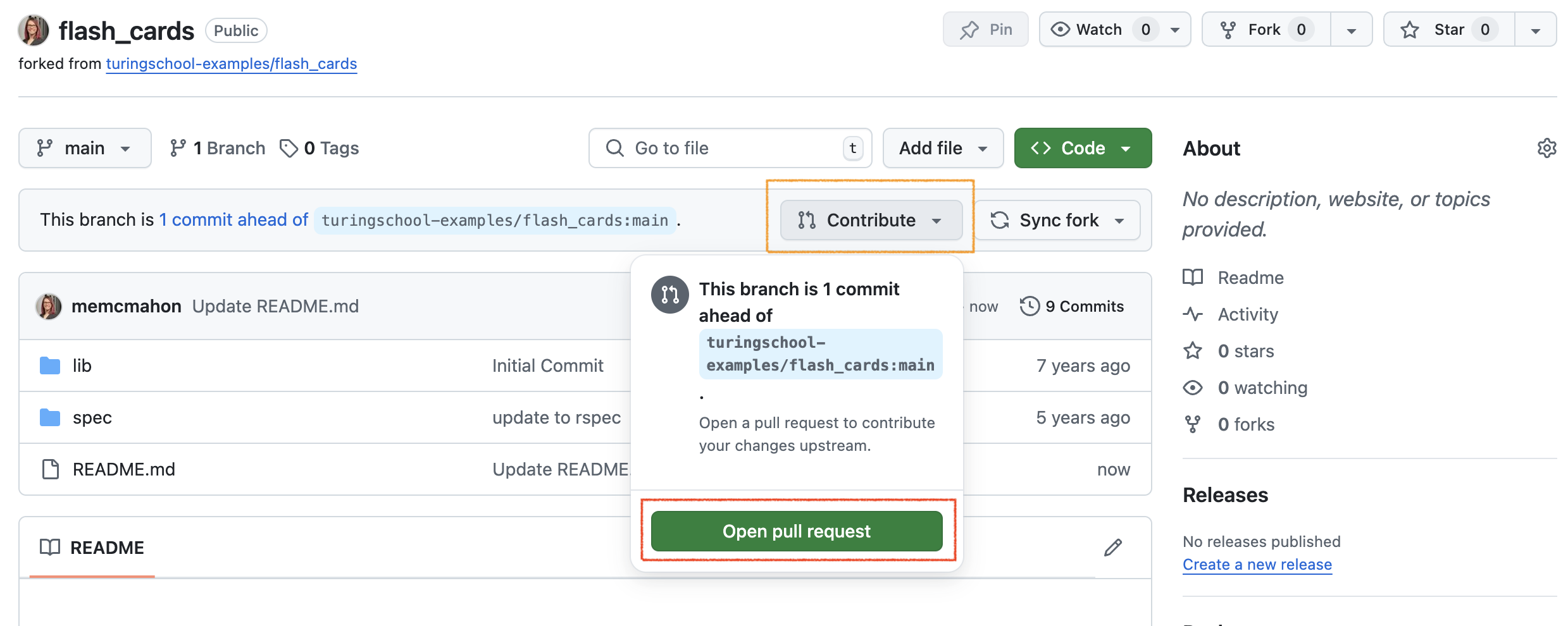Open the Contribute menu
Viewport: 1568px width, 626px height.
click(x=871, y=220)
